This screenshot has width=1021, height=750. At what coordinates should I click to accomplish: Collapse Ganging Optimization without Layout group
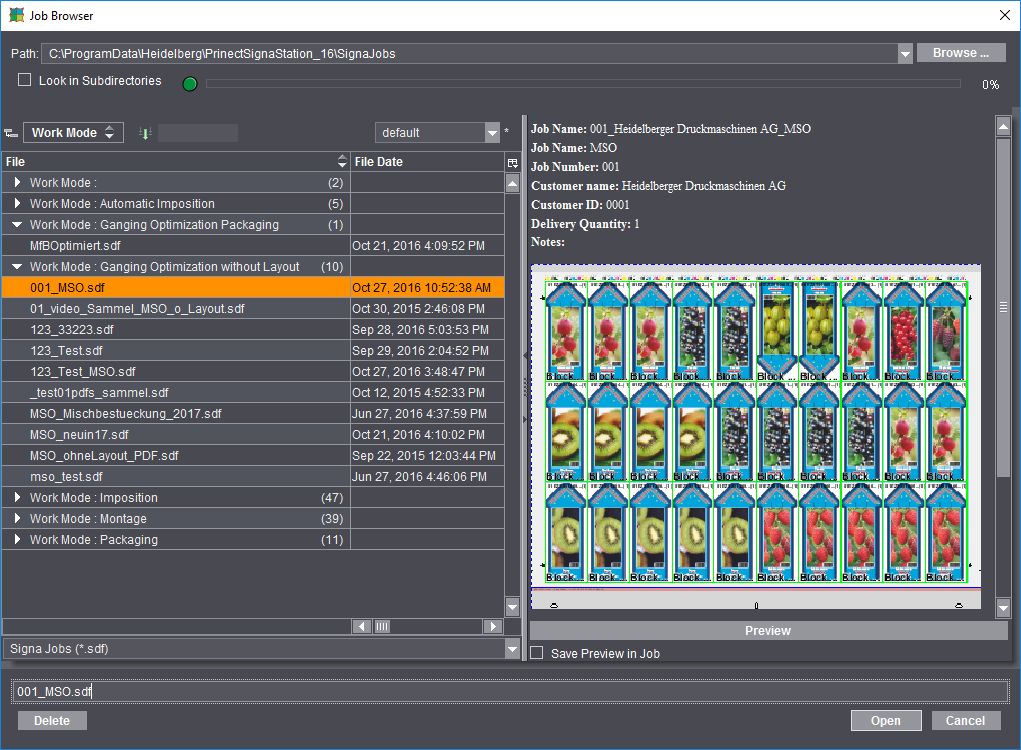point(17,267)
